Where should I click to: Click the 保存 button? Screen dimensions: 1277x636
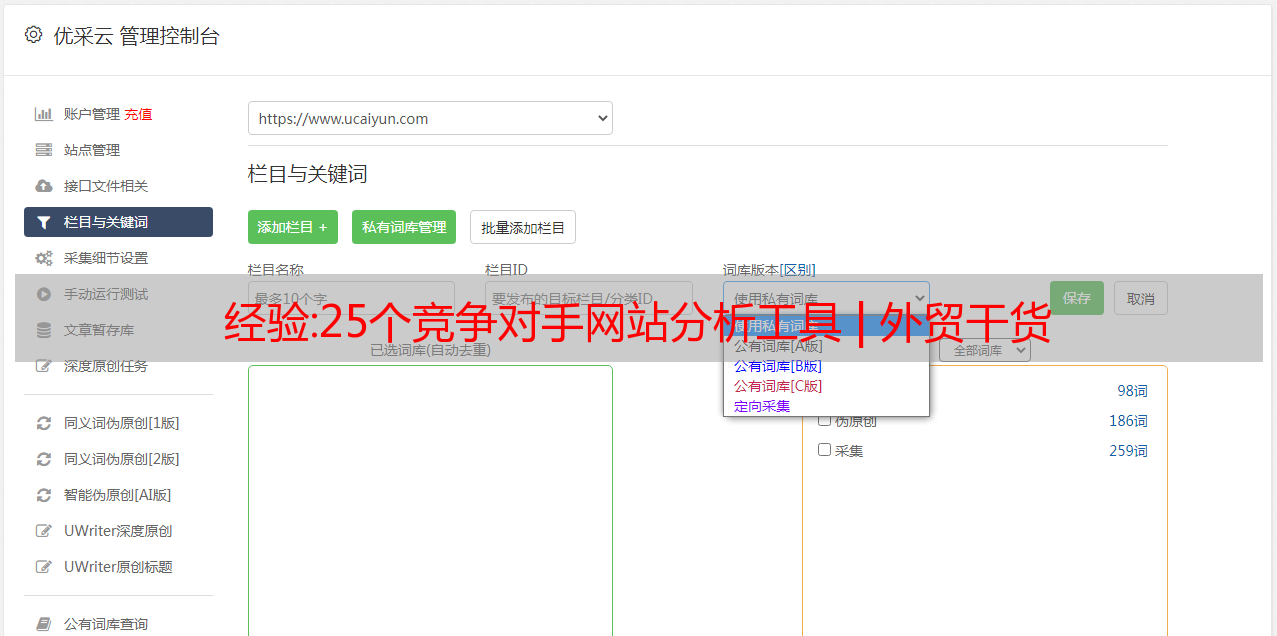1077,298
